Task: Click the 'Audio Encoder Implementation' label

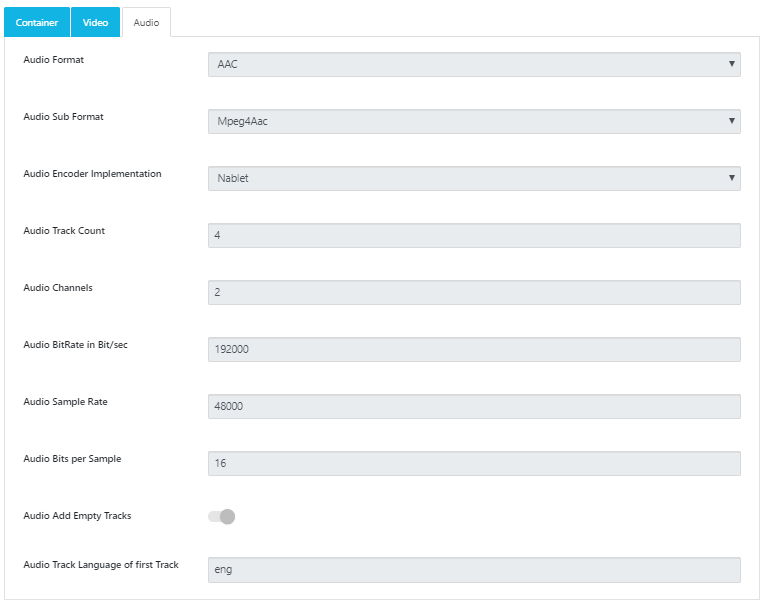Action: click(x=92, y=174)
